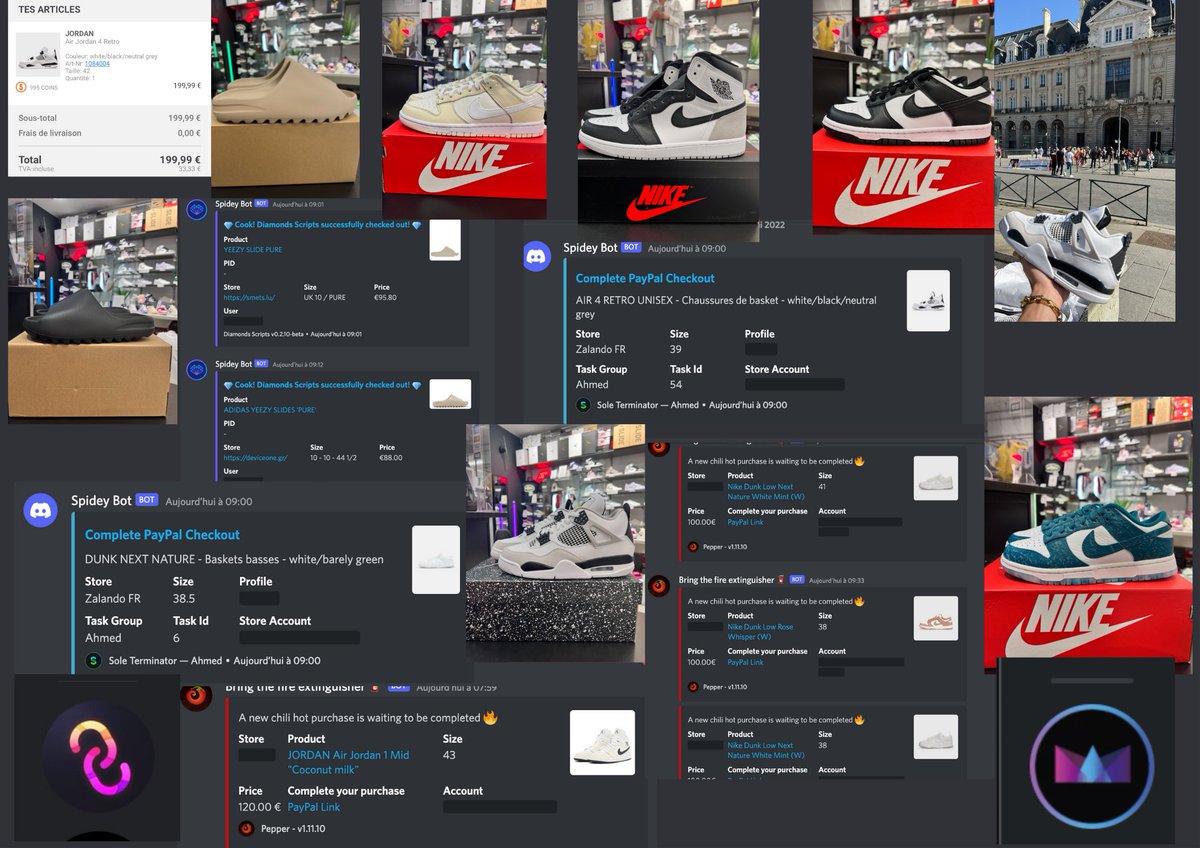Click the diamond emoji in the checked out message
Viewport: 1200px width, 848px height.
tap(228, 224)
